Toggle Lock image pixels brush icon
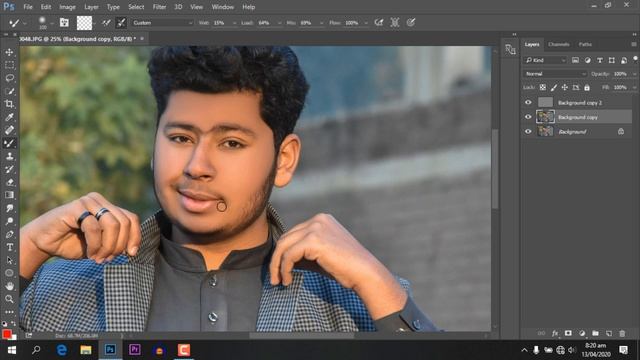 point(553,87)
